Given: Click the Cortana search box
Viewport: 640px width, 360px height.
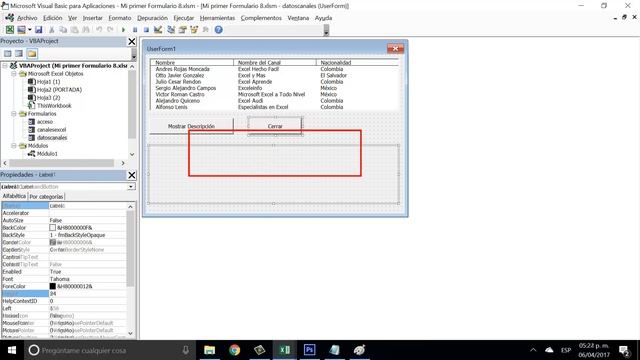Looking at the screenshot, I should (110, 350).
